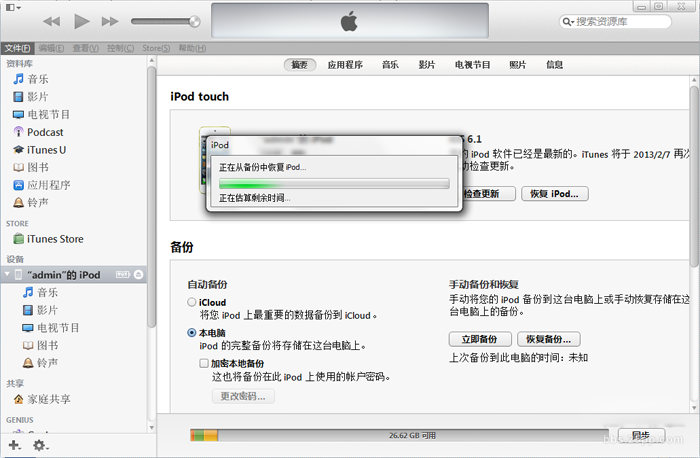Click the volume slider knob
700x458 pixels.
pyautogui.click(x=195, y=21)
